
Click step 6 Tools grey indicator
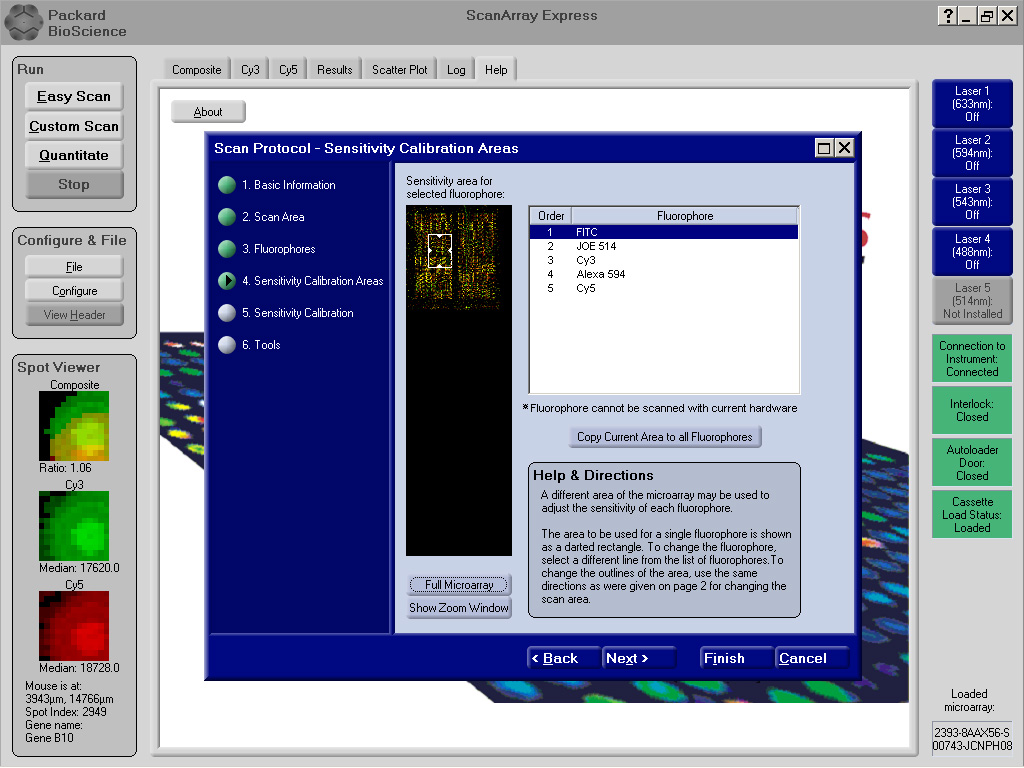(227, 345)
